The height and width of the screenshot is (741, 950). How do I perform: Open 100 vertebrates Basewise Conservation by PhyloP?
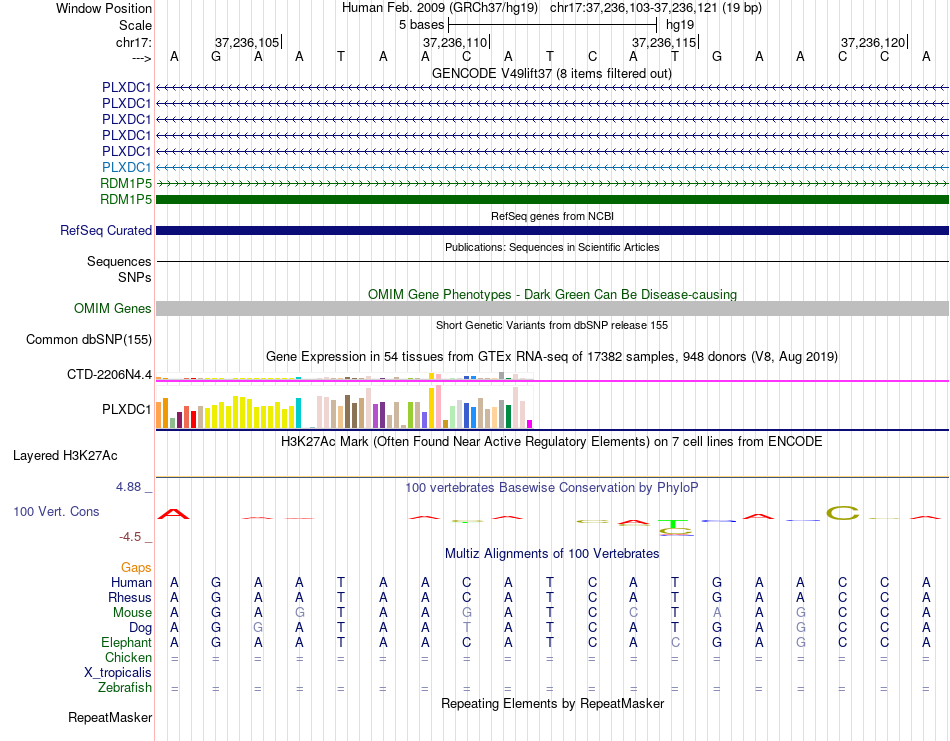tap(551, 488)
